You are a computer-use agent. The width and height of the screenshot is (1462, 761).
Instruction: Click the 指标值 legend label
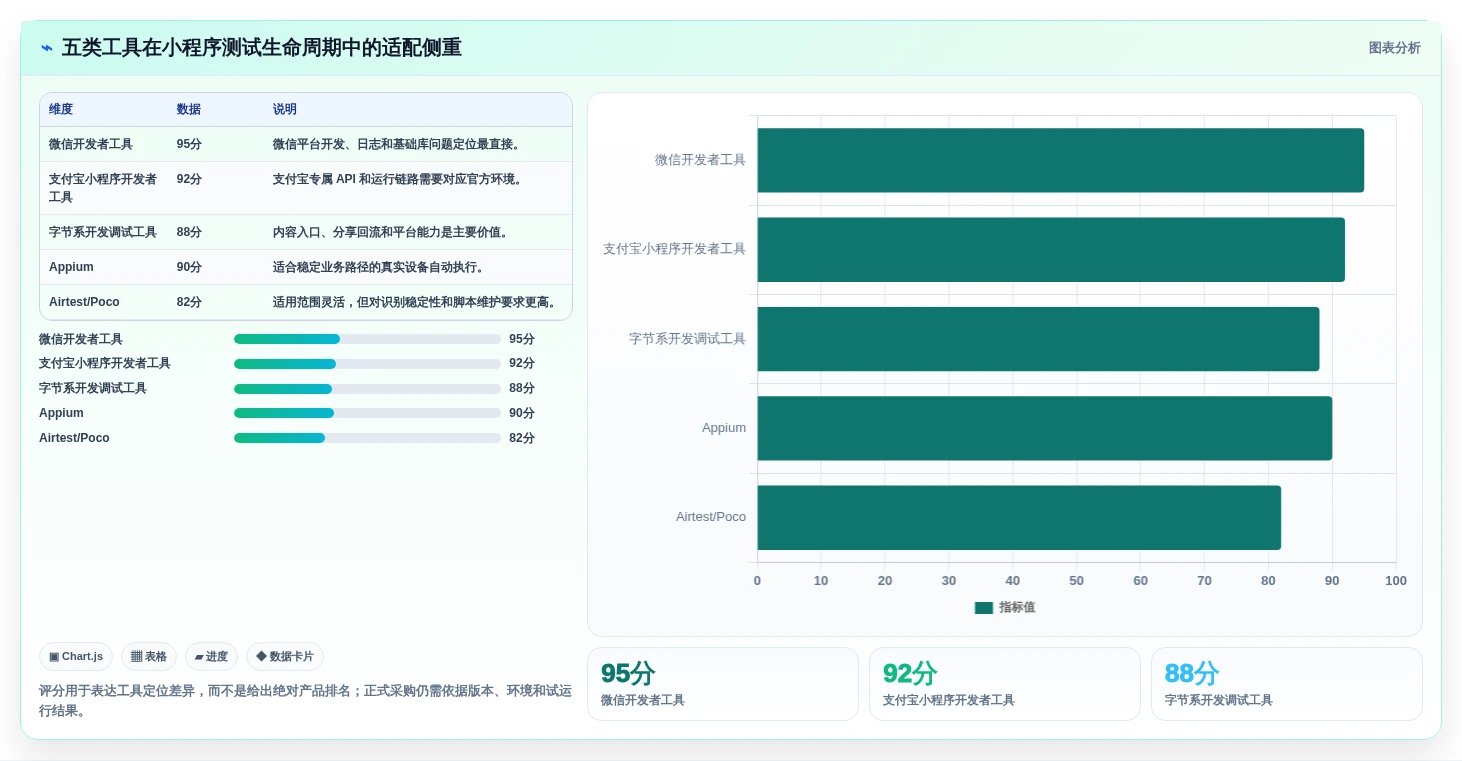coord(1017,608)
